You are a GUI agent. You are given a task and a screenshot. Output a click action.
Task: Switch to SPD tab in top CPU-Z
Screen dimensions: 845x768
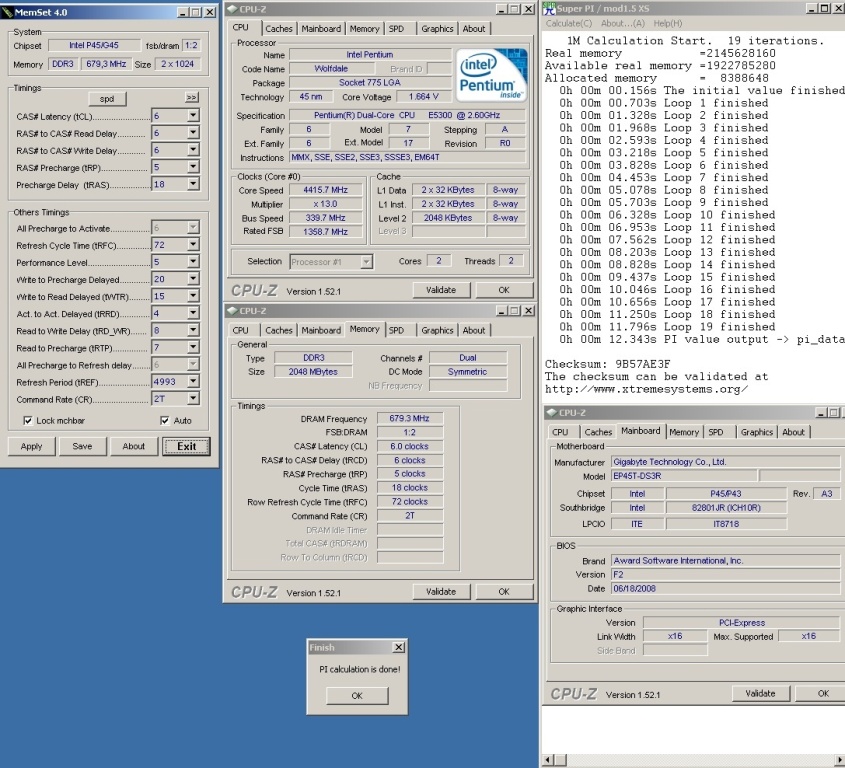click(396, 29)
